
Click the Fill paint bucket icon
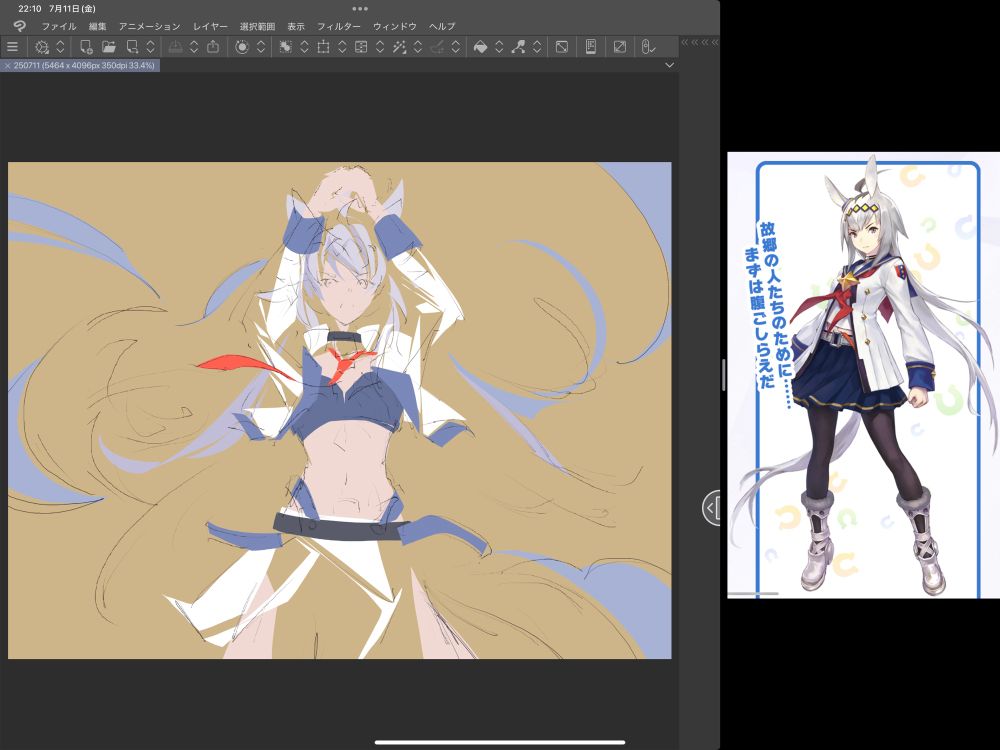481,47
